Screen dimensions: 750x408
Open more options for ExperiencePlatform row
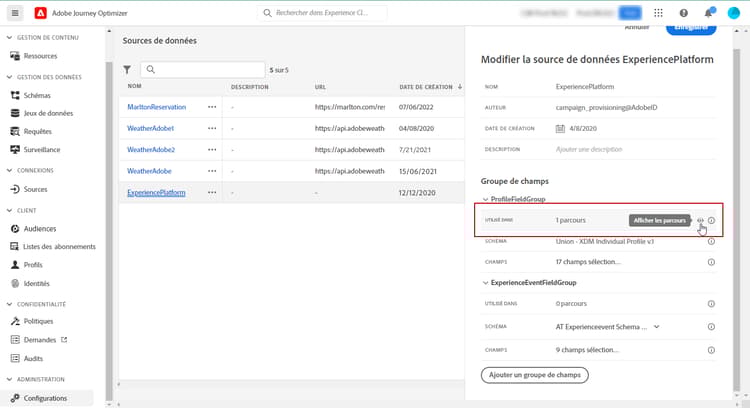212,192
